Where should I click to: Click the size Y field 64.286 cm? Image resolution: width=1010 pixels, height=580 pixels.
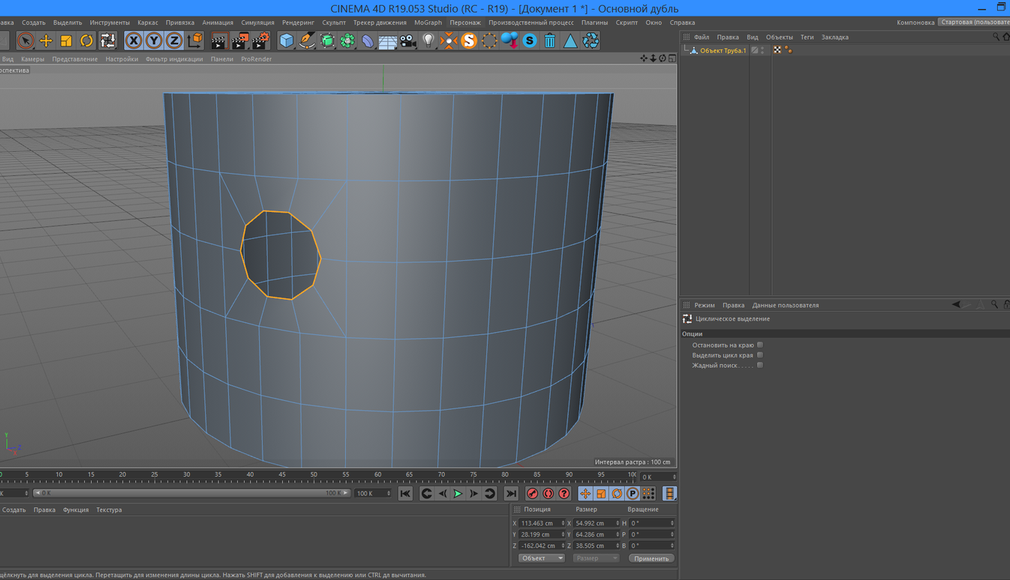(595, 534)
